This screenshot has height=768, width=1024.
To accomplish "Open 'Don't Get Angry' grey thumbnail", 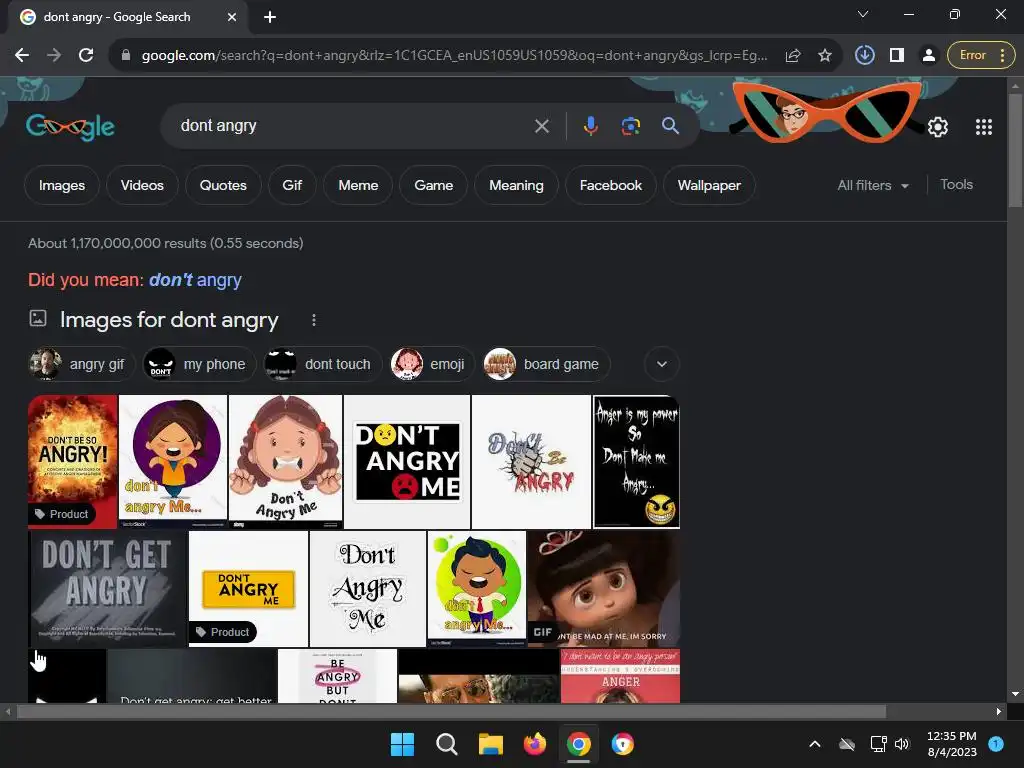I will [108, 589].
